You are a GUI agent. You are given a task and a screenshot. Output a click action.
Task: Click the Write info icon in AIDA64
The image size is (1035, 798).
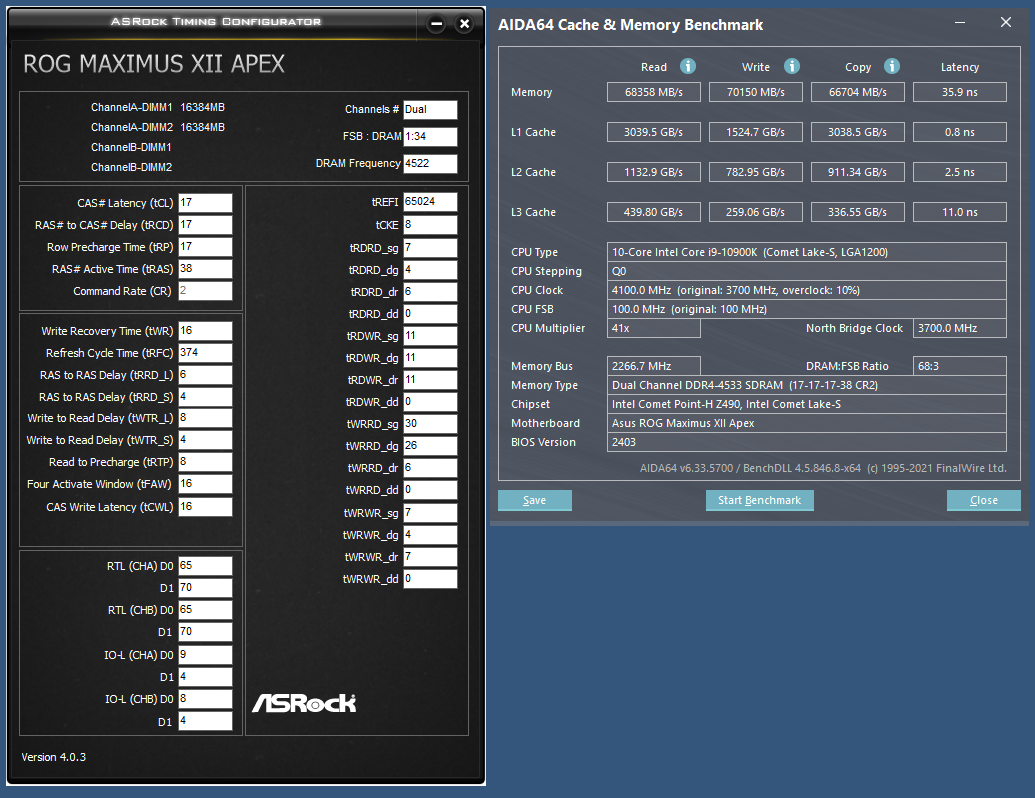click(x=791, y=66)
